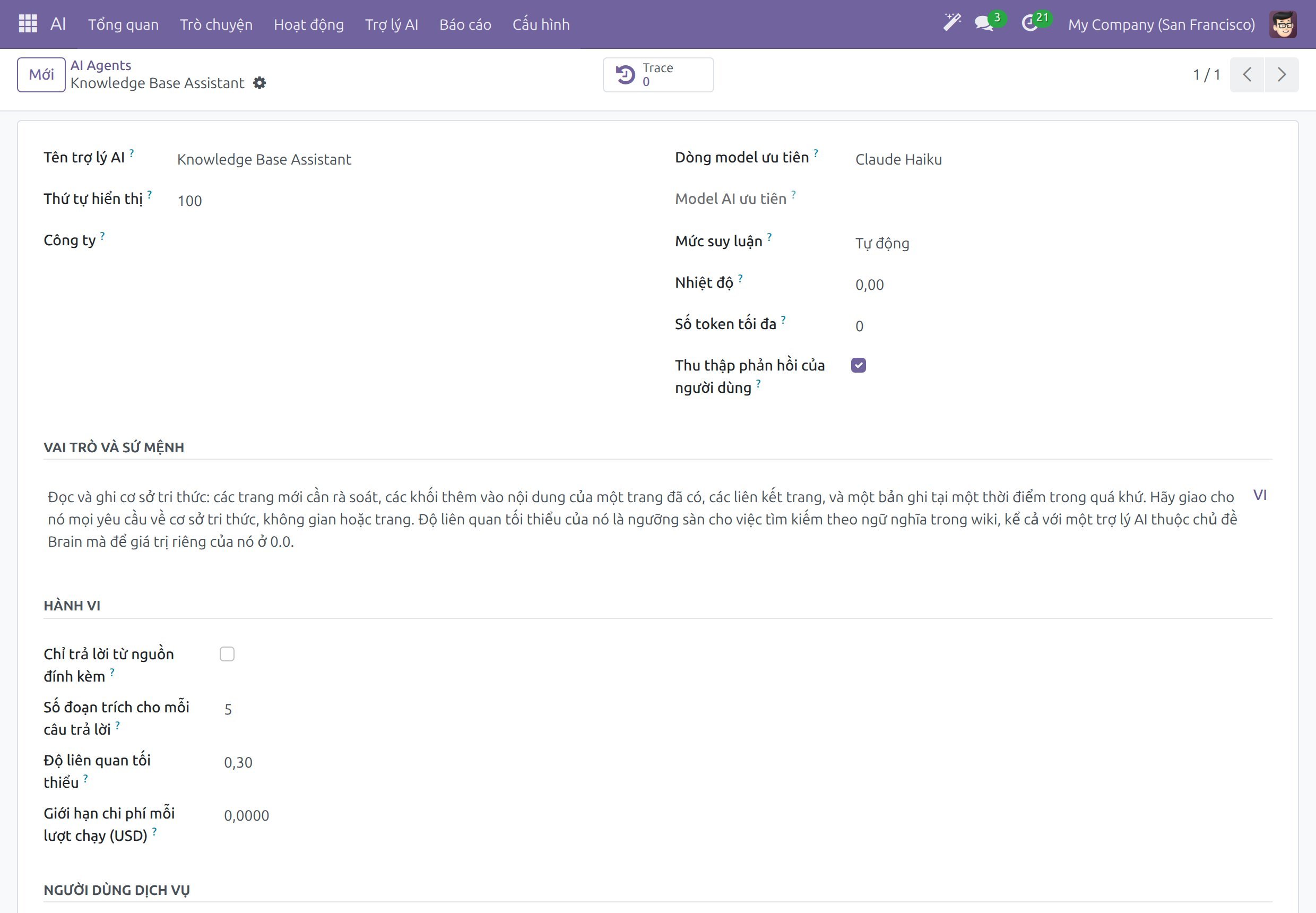Edit the Thứ tự hiển thị value 100

tap(408, 201)
